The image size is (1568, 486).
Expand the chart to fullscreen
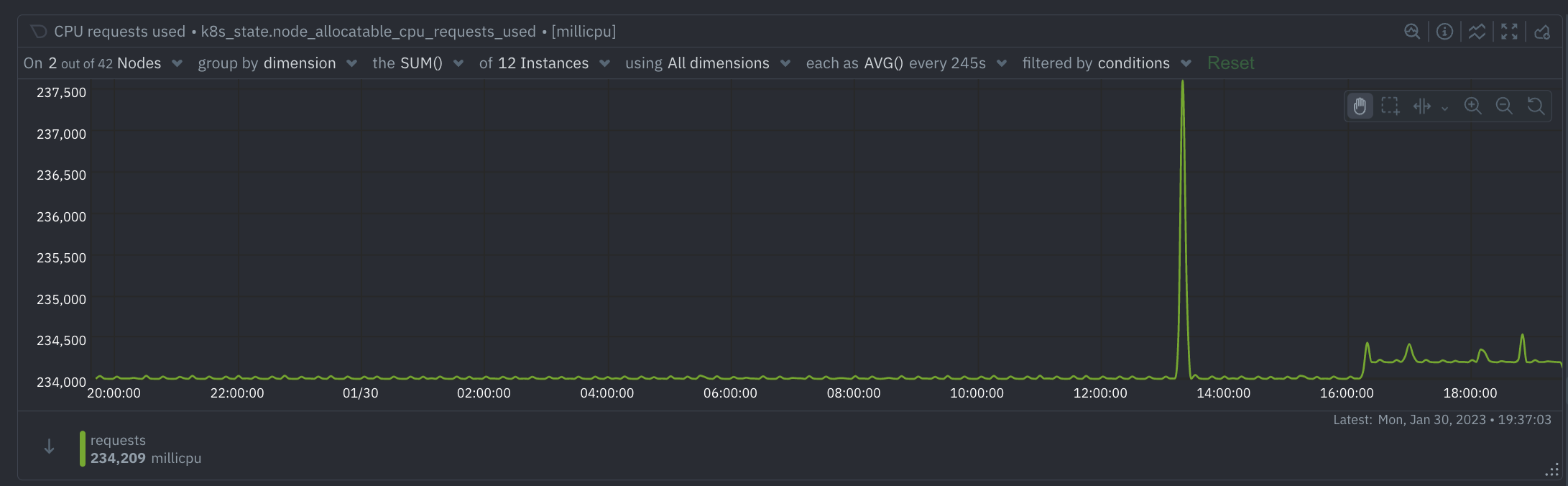[1509, 32]
